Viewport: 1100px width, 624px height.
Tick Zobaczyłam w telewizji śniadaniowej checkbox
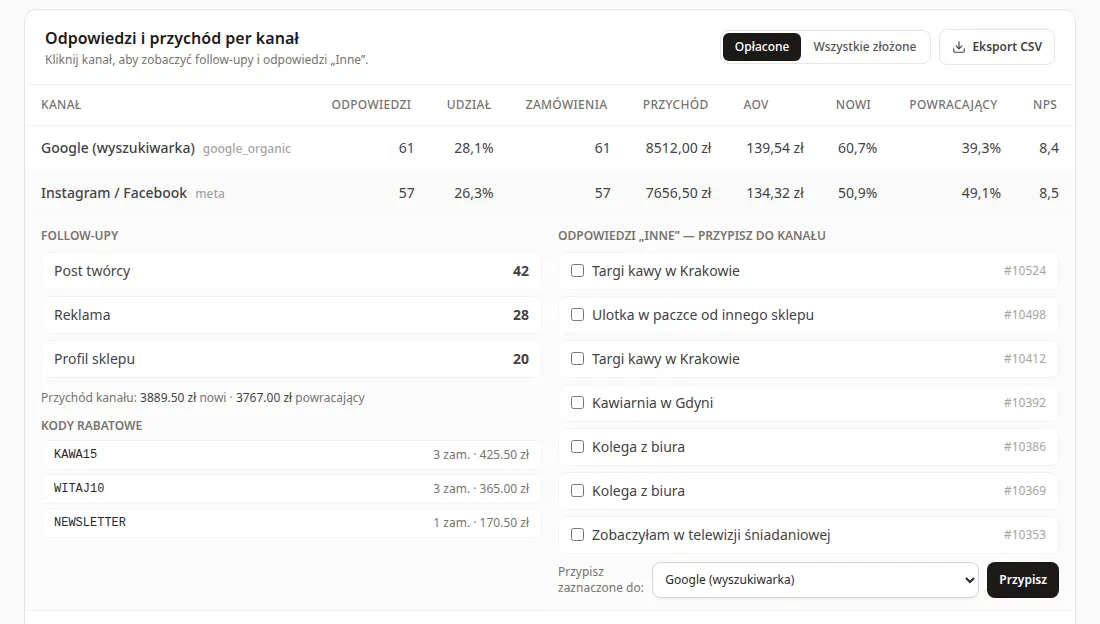tap(577, 535)
